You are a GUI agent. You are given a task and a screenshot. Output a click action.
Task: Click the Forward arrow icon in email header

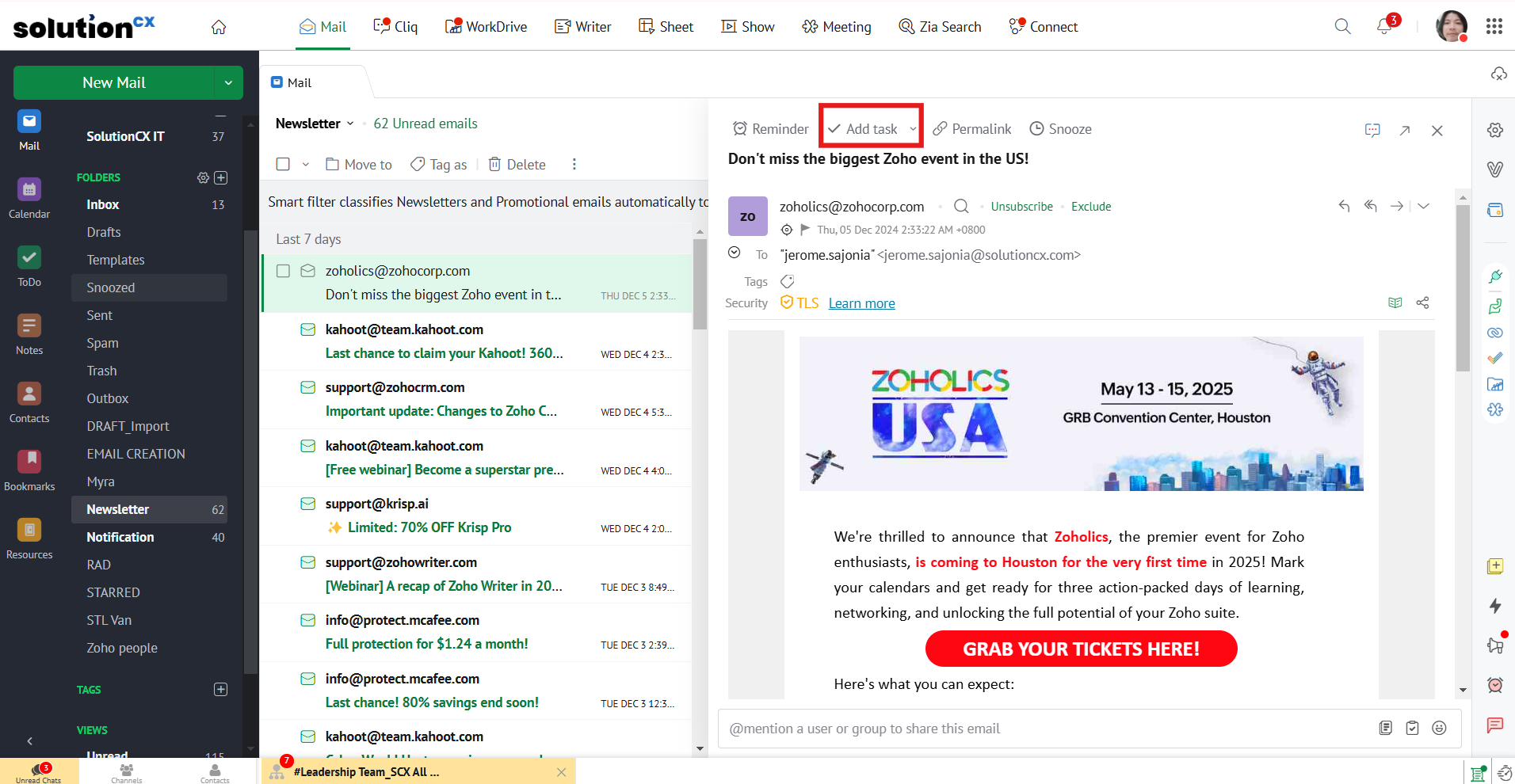coord(1397,206)
